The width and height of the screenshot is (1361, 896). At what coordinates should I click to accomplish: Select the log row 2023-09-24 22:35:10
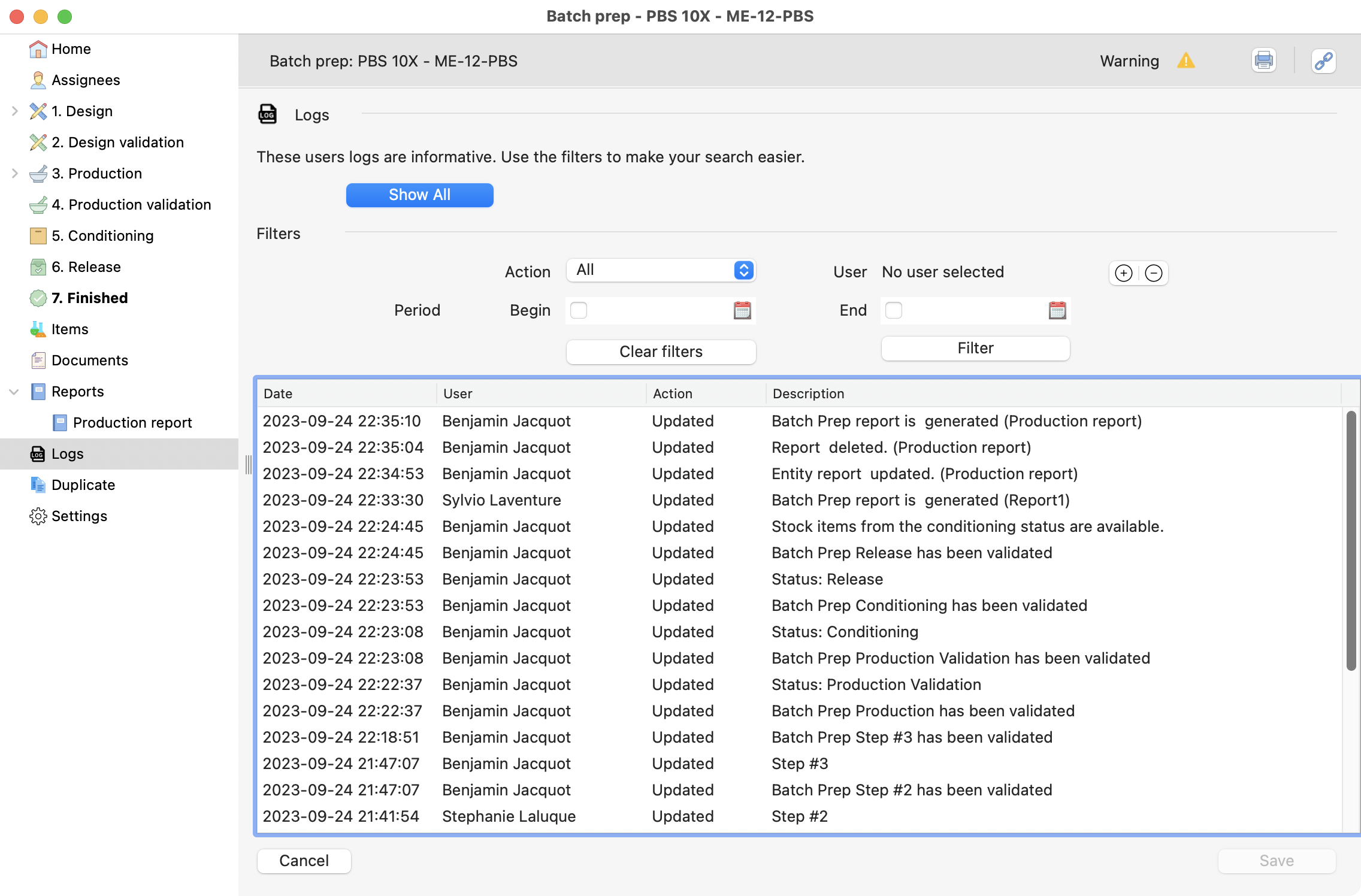pos(800,421)
